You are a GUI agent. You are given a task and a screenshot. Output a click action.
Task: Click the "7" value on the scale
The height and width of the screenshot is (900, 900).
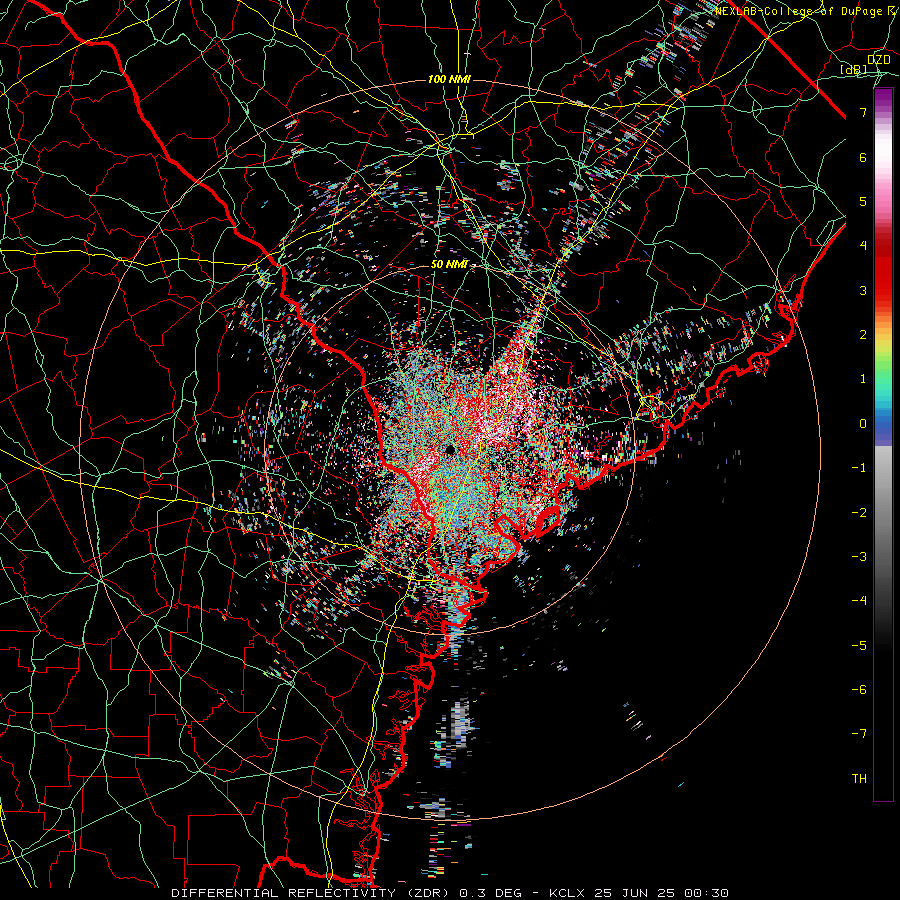click(863, 112)
